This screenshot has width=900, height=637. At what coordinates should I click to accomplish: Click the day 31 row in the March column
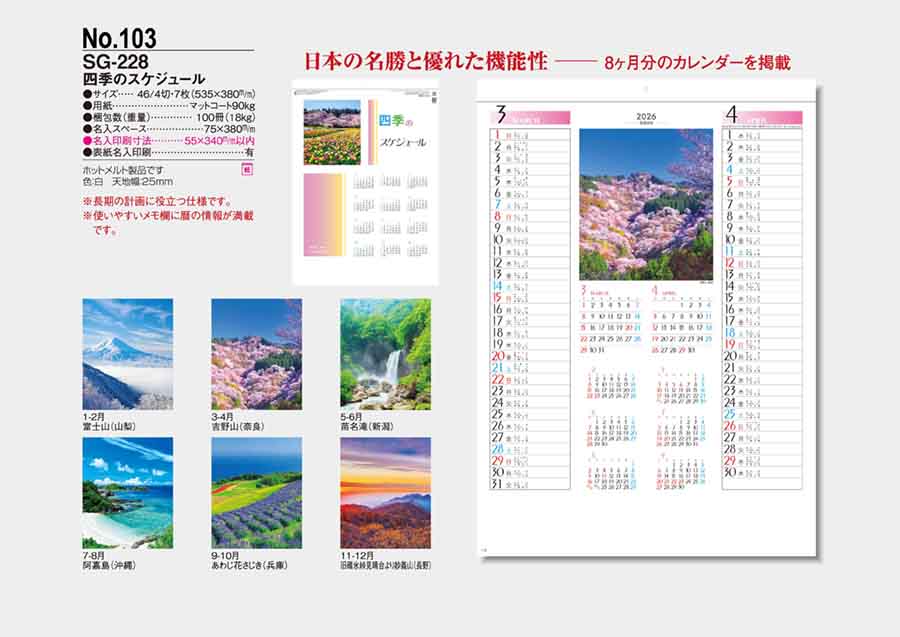click(530, 484)
